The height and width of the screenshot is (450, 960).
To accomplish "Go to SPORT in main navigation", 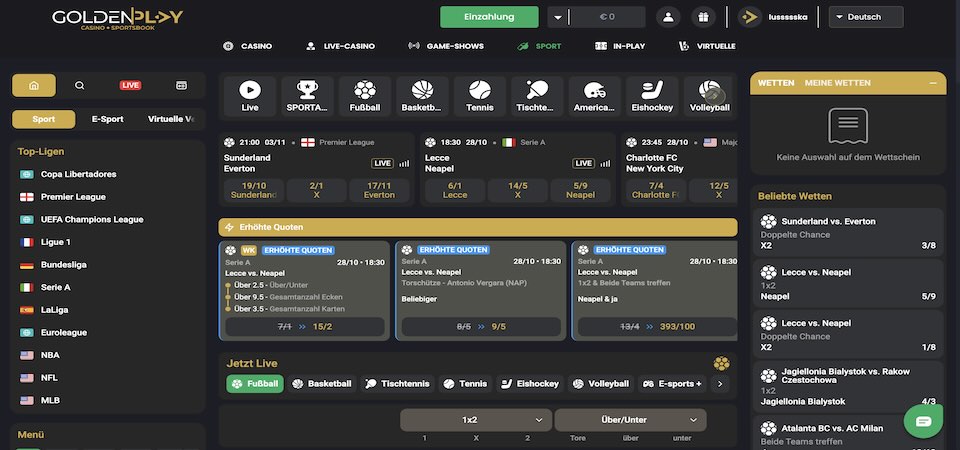I will [x=539, y=46].
